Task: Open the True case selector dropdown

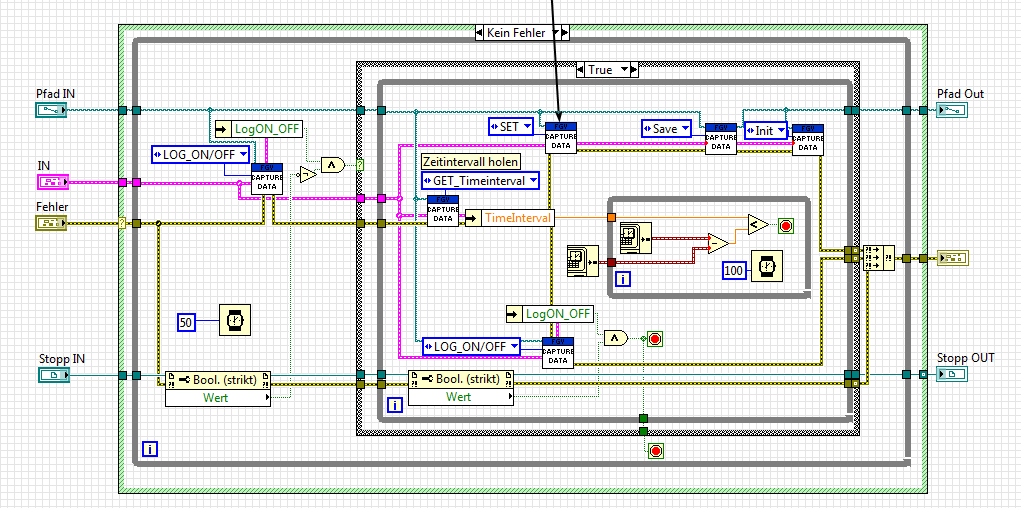Action: (624, 69)
